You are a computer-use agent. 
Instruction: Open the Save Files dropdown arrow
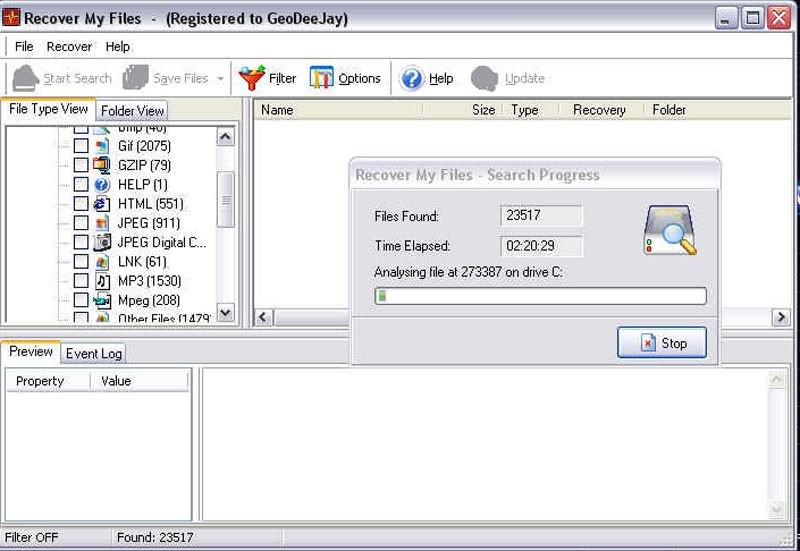pos(220,79)
